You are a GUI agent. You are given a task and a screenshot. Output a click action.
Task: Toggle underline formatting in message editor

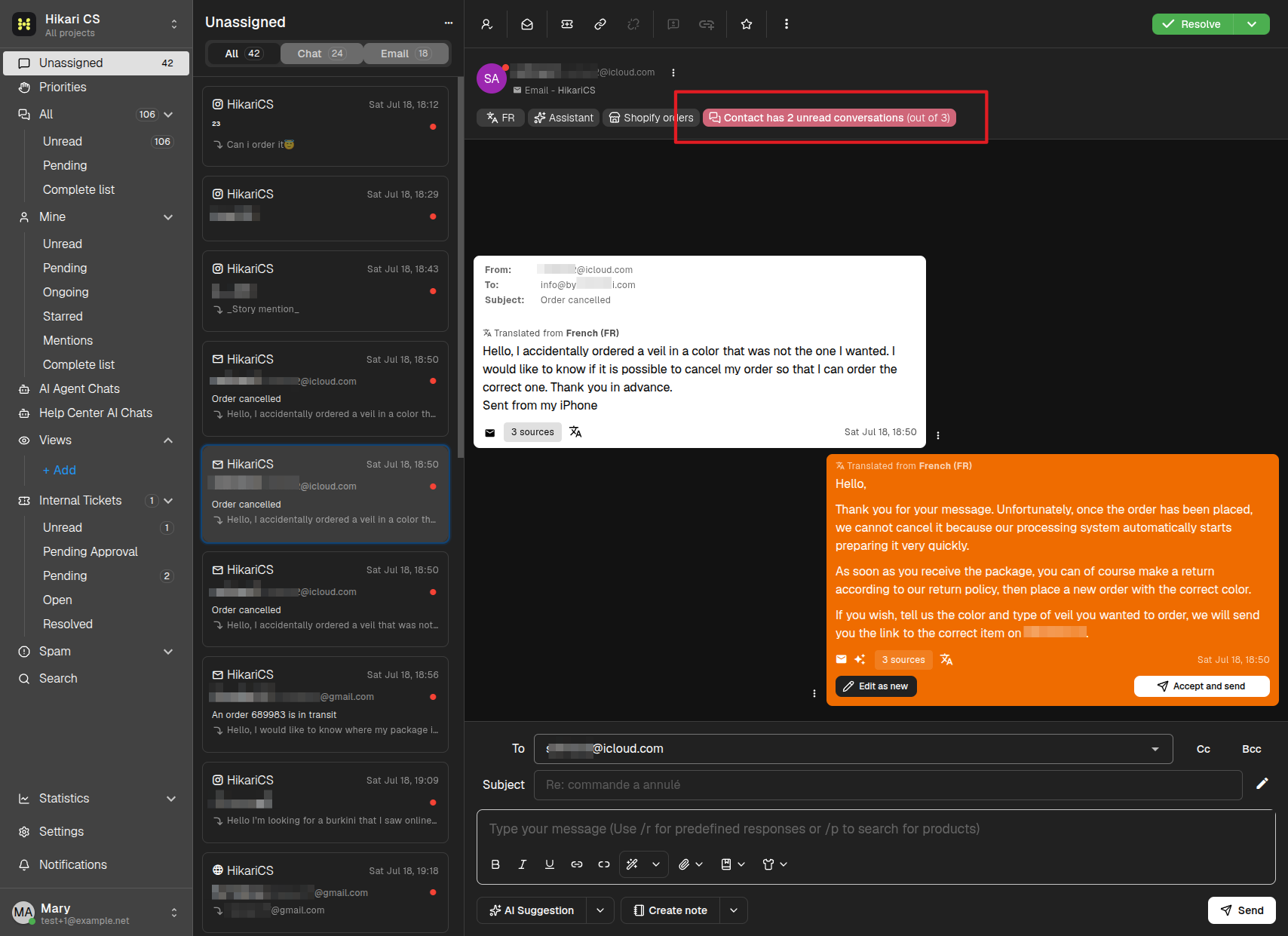(550, 864)
